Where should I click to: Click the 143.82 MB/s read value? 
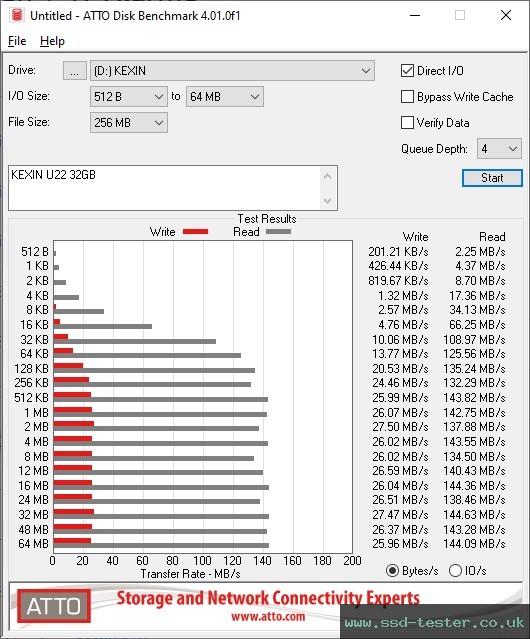tap(474, 398)
